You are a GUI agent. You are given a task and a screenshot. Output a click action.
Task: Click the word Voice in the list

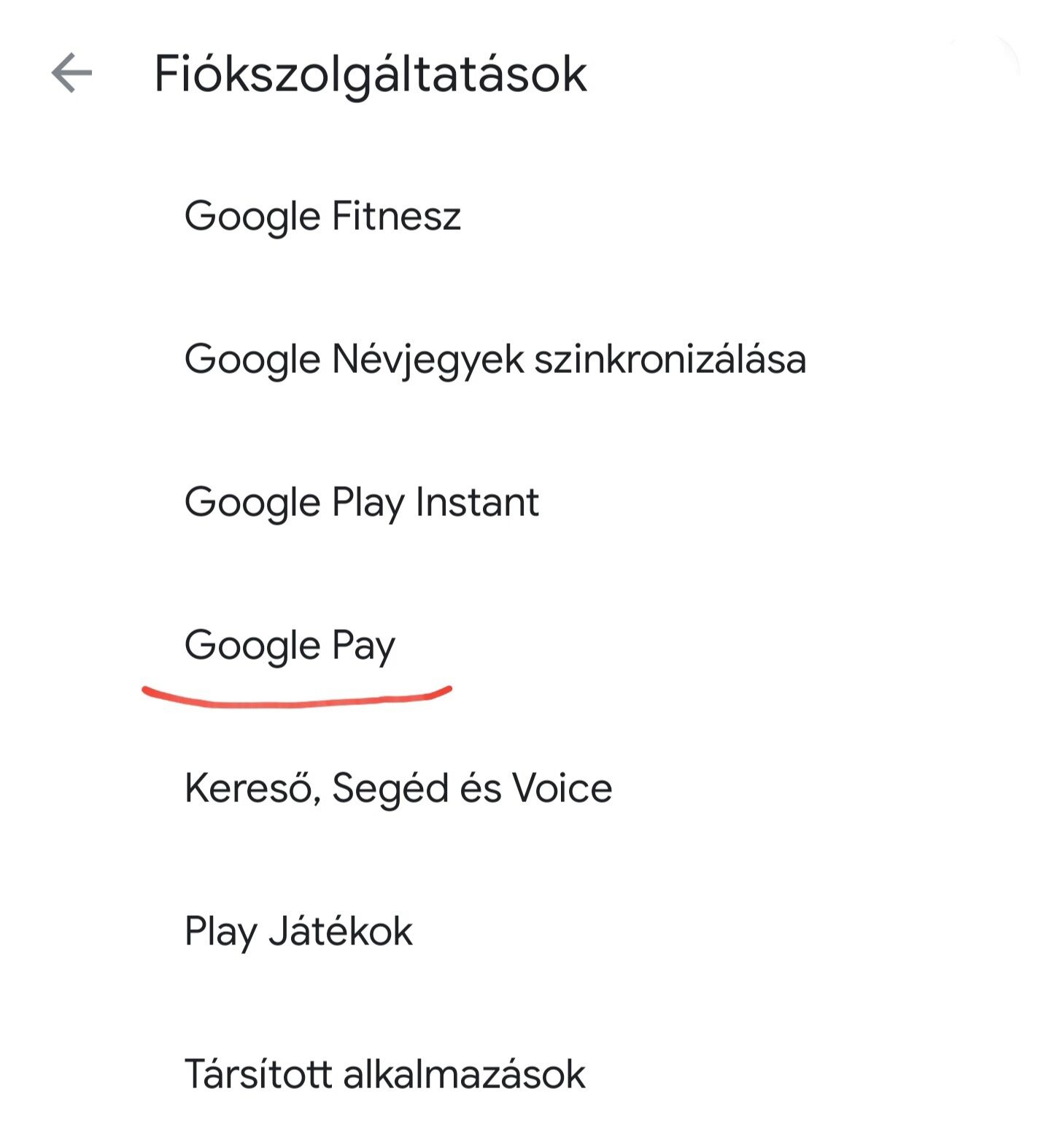[x=562, y=788]
